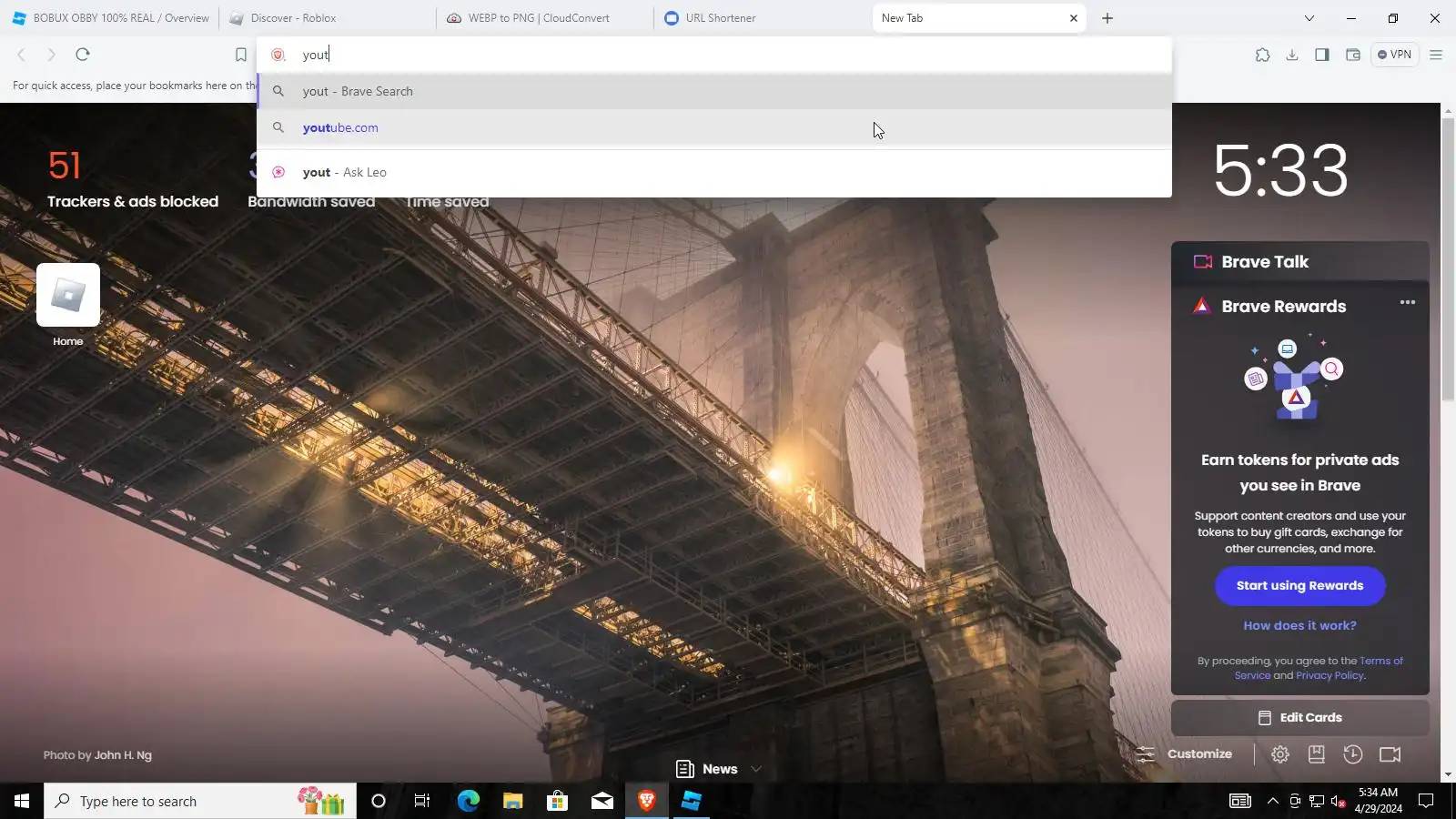Open bookmarks icon on dashboard
This screenshot has width=1456, height=819.
click(x=1317, y=754)
